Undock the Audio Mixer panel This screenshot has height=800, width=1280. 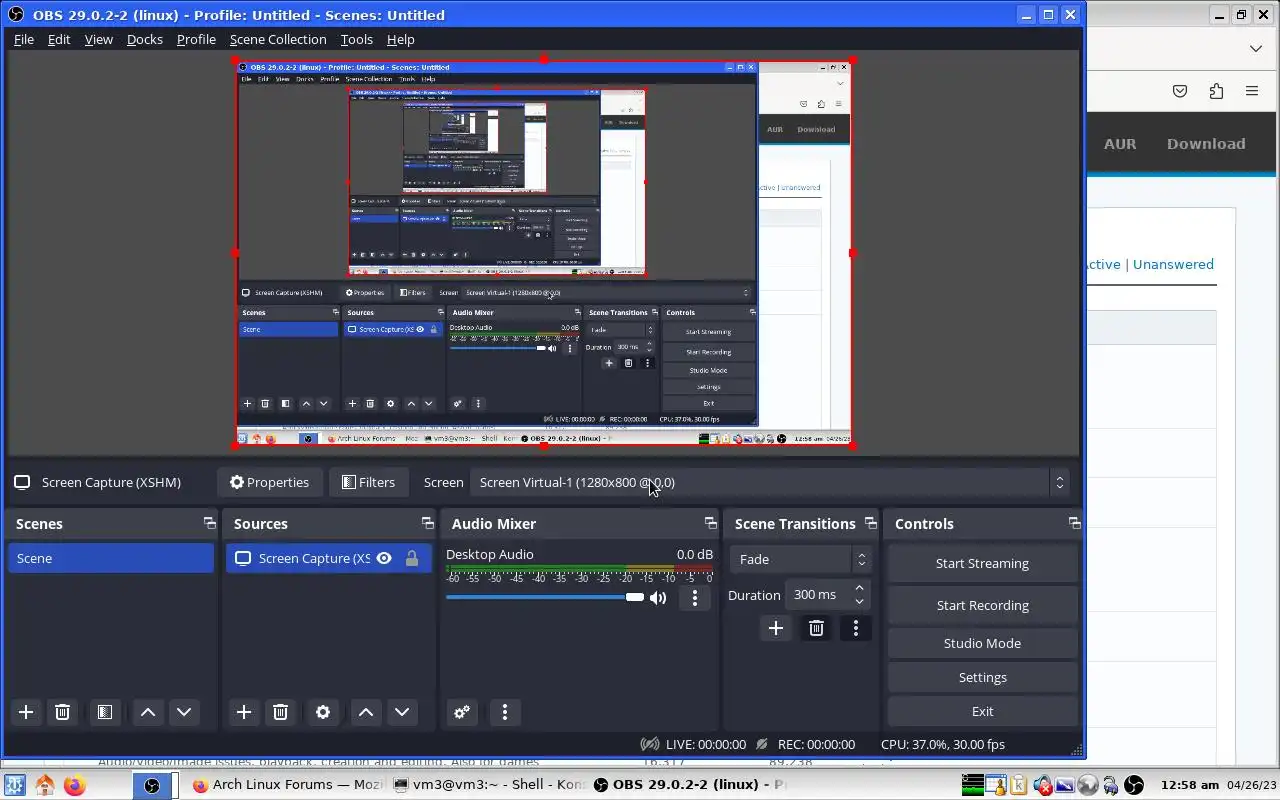710,523
